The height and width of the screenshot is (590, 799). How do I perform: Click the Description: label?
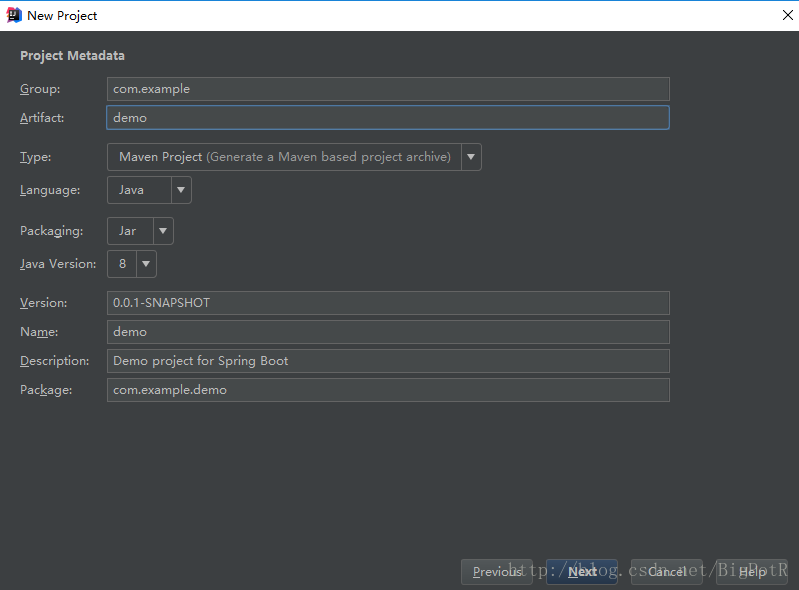(55, 361)
